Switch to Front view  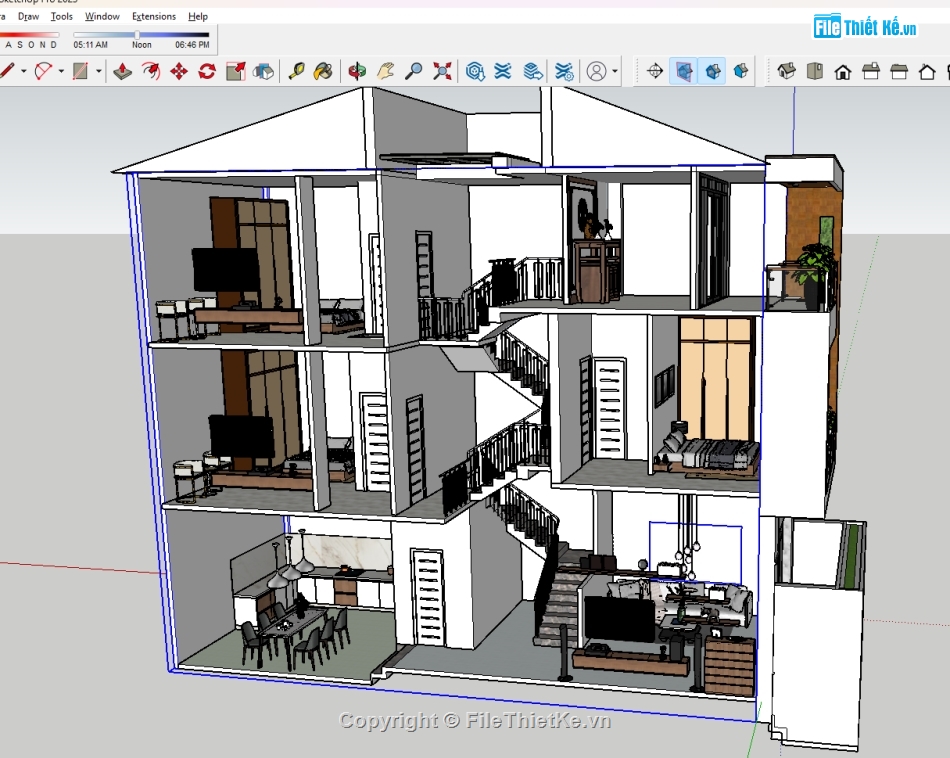click(843, 72)
